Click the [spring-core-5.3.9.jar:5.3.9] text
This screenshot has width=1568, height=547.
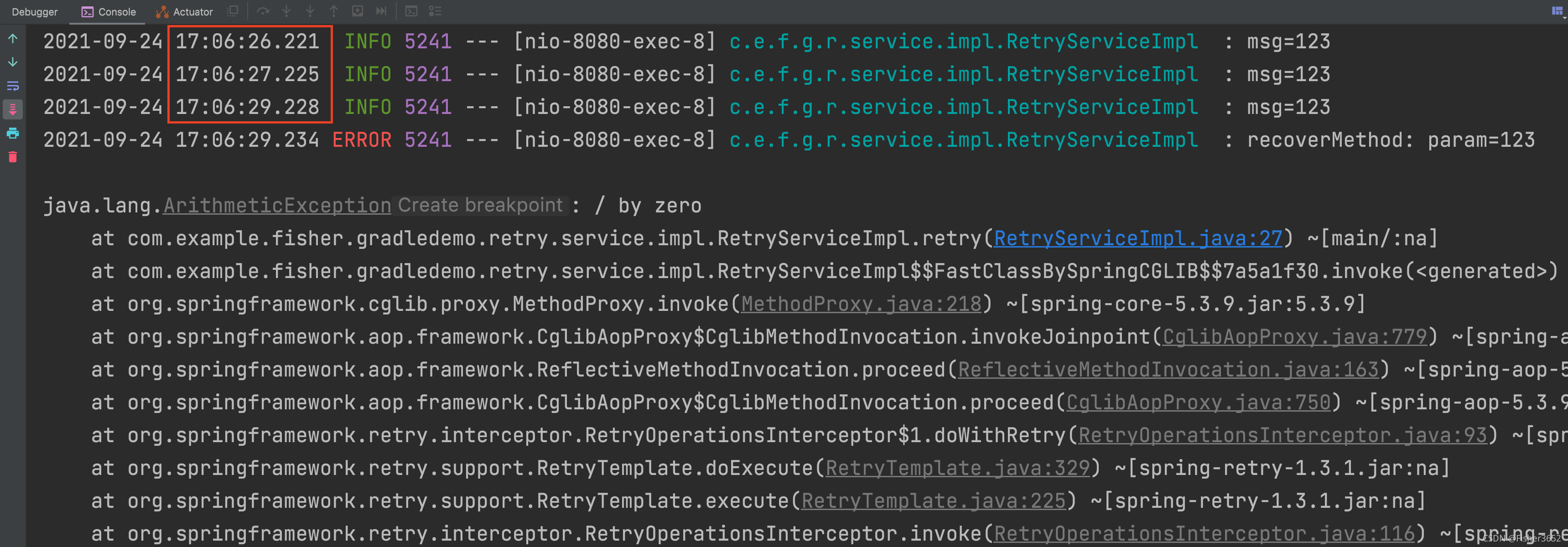pyautogui.click(x=1193, y=304)
